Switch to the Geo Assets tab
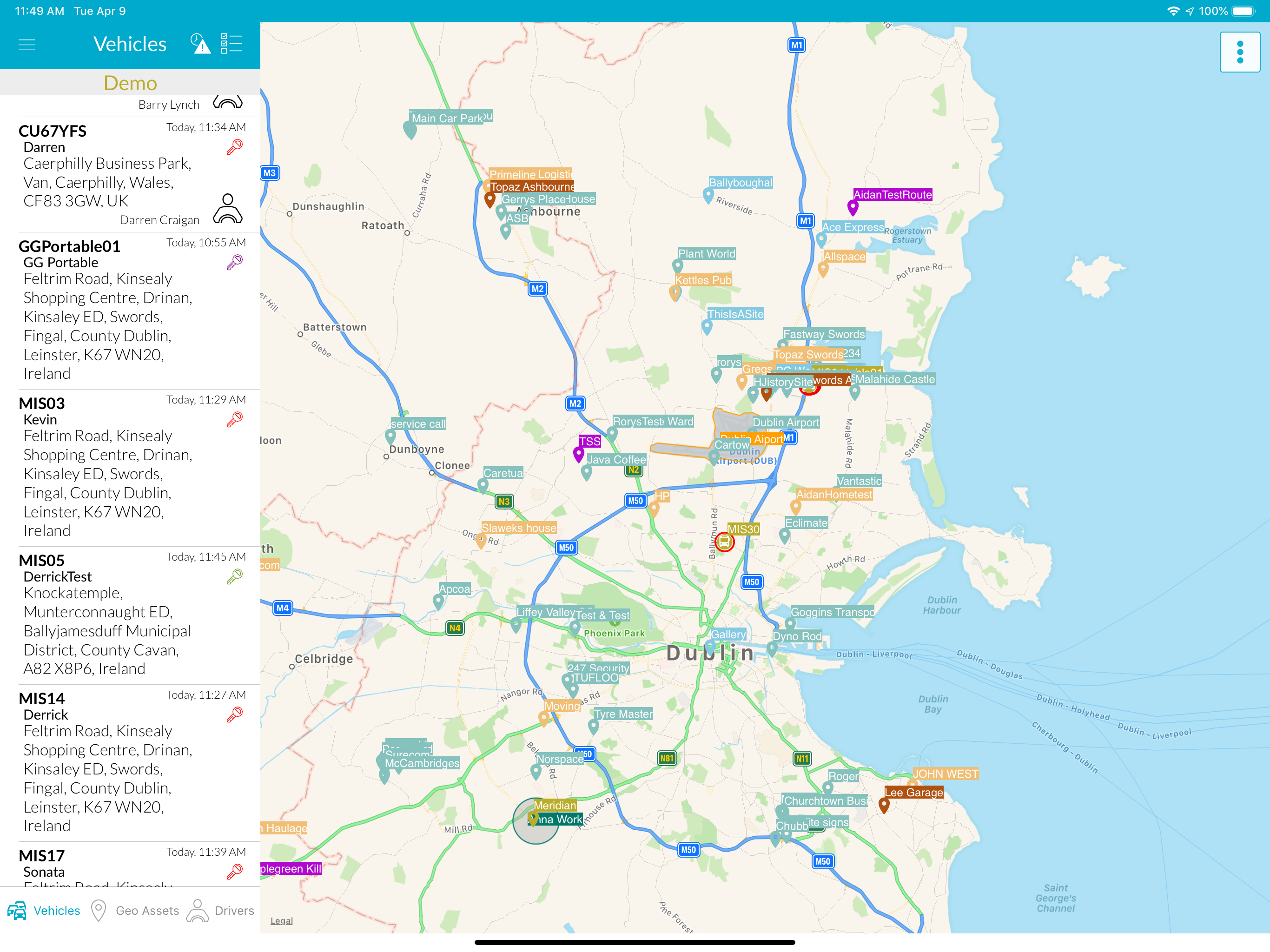This screenshot has width=1270, height=952. (135, 911)
